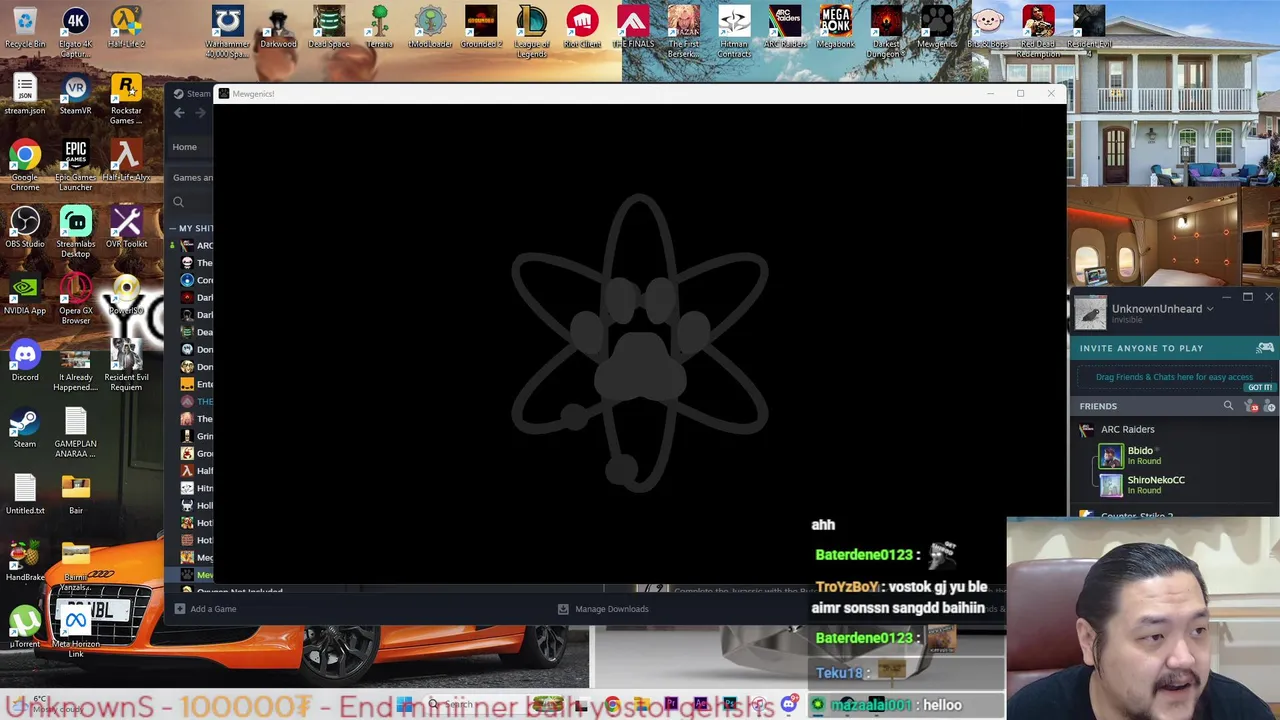The image size is (1280, 720).
Task: Select the League of Legends shortcut
Action: [531, 32]
